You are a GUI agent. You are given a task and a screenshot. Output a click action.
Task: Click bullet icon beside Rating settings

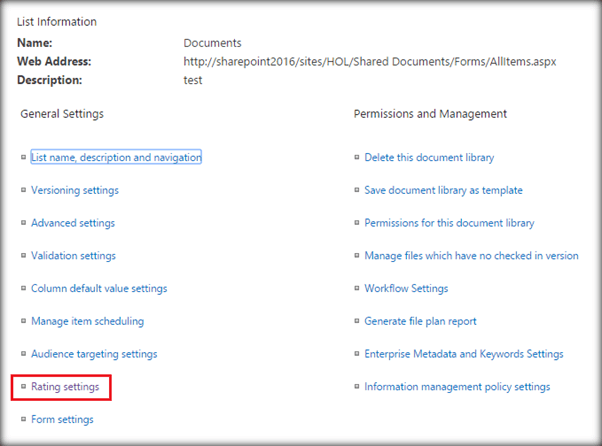23,387
